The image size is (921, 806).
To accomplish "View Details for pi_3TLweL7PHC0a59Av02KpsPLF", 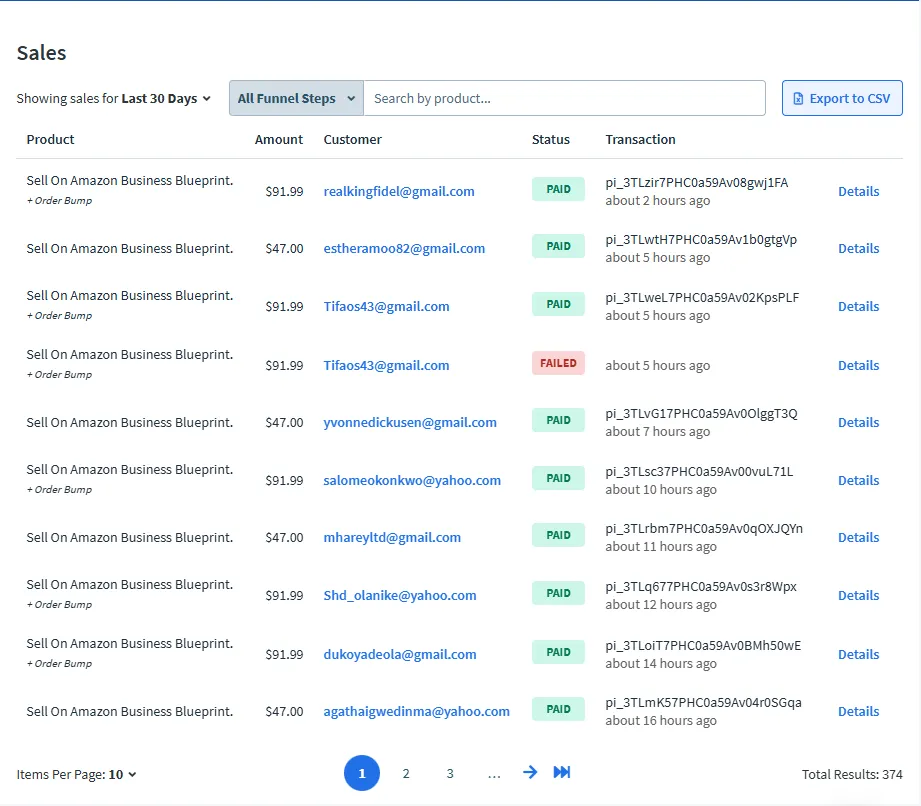I will pyautogui.click(x=858, y=307).
